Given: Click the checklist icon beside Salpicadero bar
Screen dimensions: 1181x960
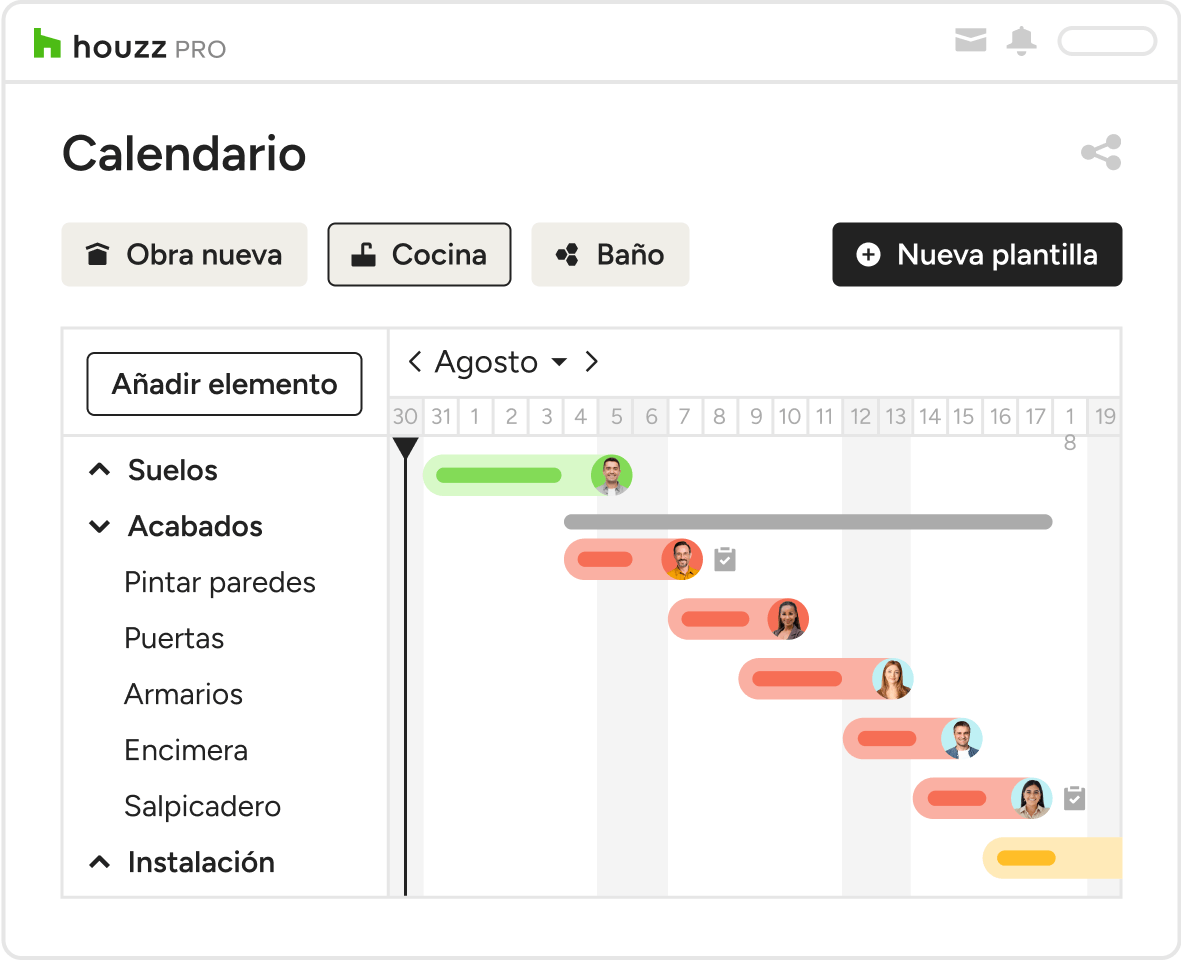Looking at the screenshot, I should [x=1074, y=797].
